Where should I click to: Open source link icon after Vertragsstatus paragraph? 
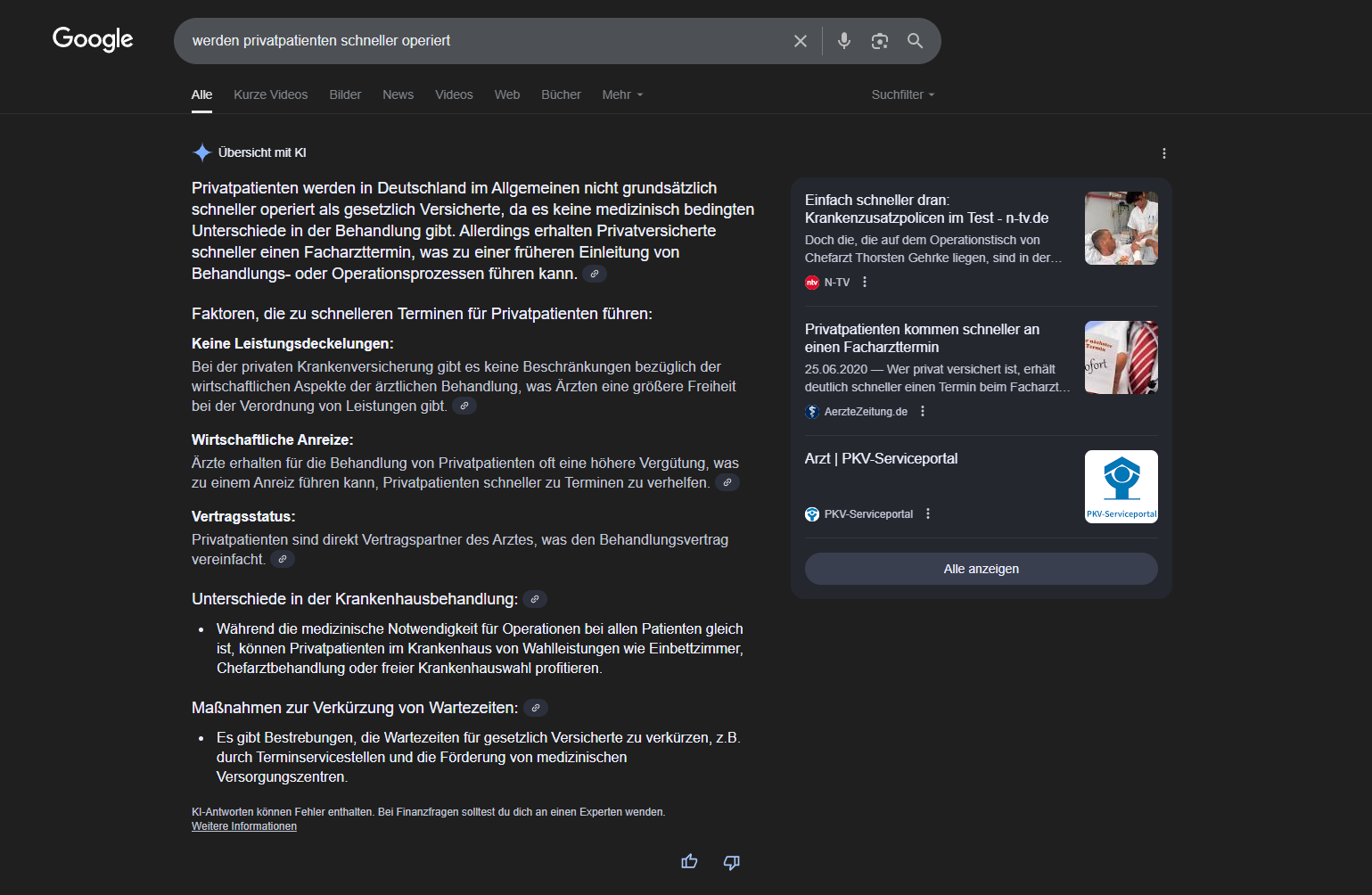point(283,559)
